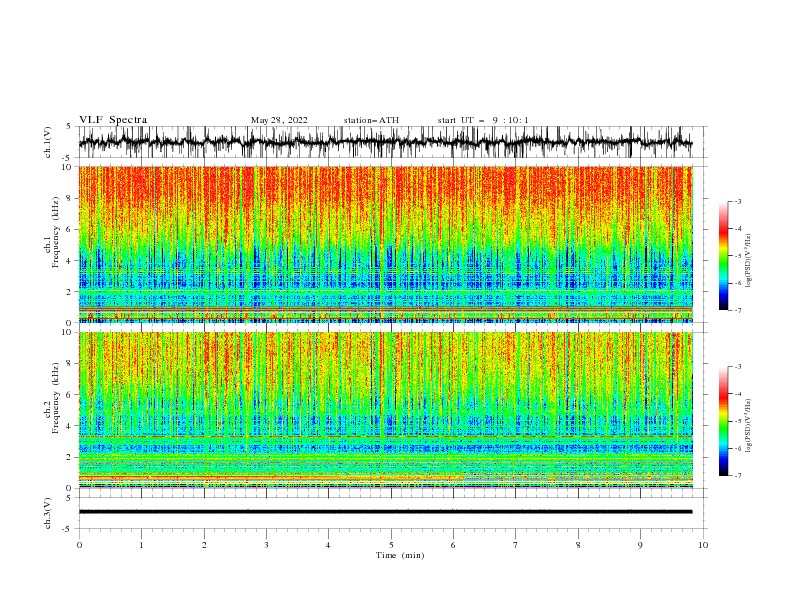The image size is (792, 612).
Task: Click the 'ch.1(V)' waveform axis label
Action: (x=48, y=142)
